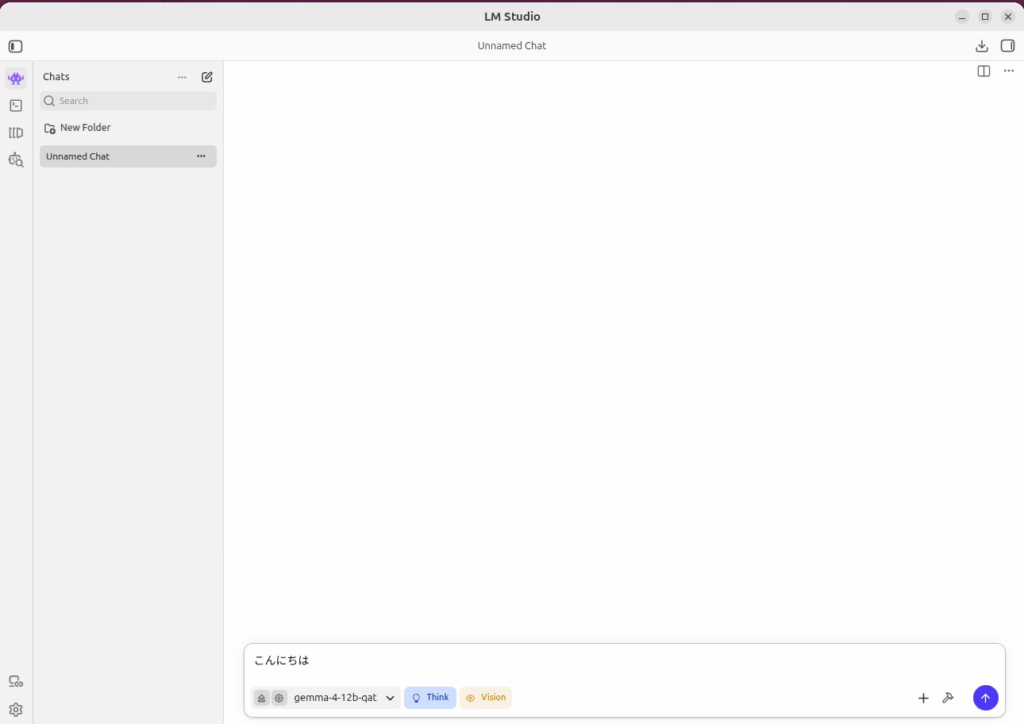The height and width of the screenshot is (724, 1024).
Task: Open Unnamed Chat row options ellipsis
Action: pyautogui.click(x=201, y=156)
